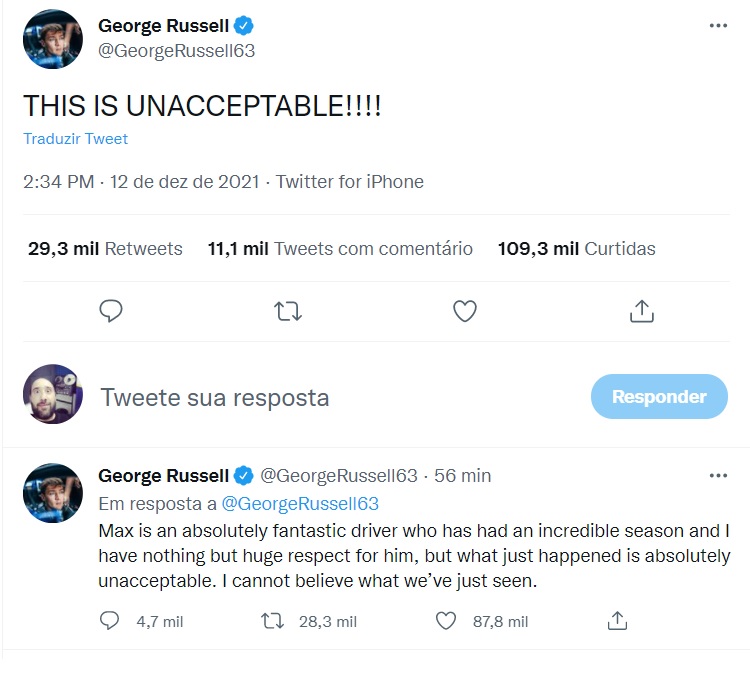750x692 pixels.
Task: Open 11,1 mil Tweets com comentário
Action: tap(340, 249)
